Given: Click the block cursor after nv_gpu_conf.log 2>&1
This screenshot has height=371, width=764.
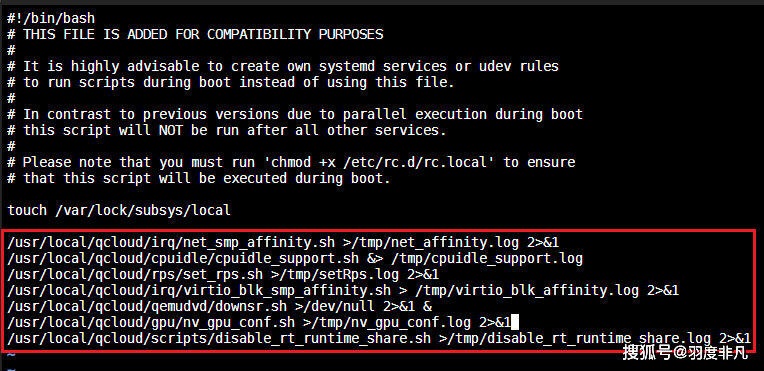Looking at the screenshot, I should (515, 322).
